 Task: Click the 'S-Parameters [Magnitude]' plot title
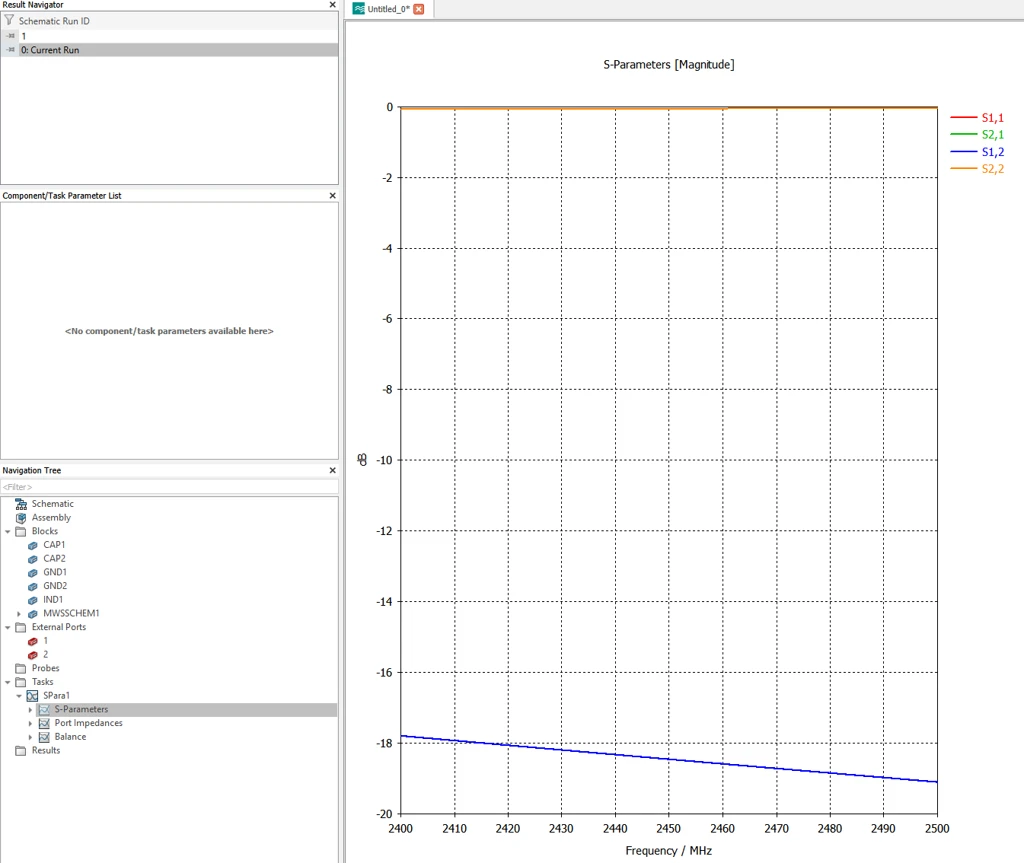pyautogui.click(x=669, y=65)
